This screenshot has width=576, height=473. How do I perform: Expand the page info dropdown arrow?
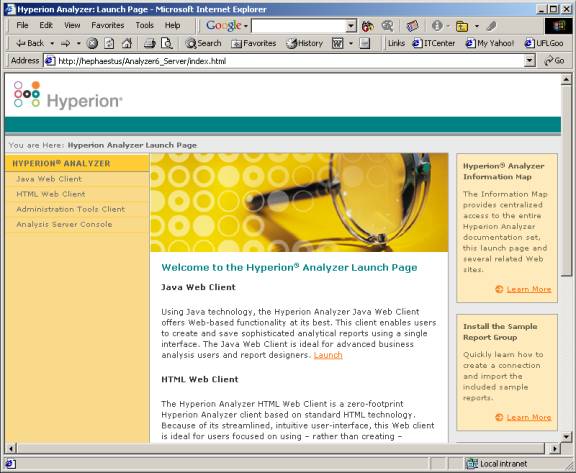tap(448, 26)
